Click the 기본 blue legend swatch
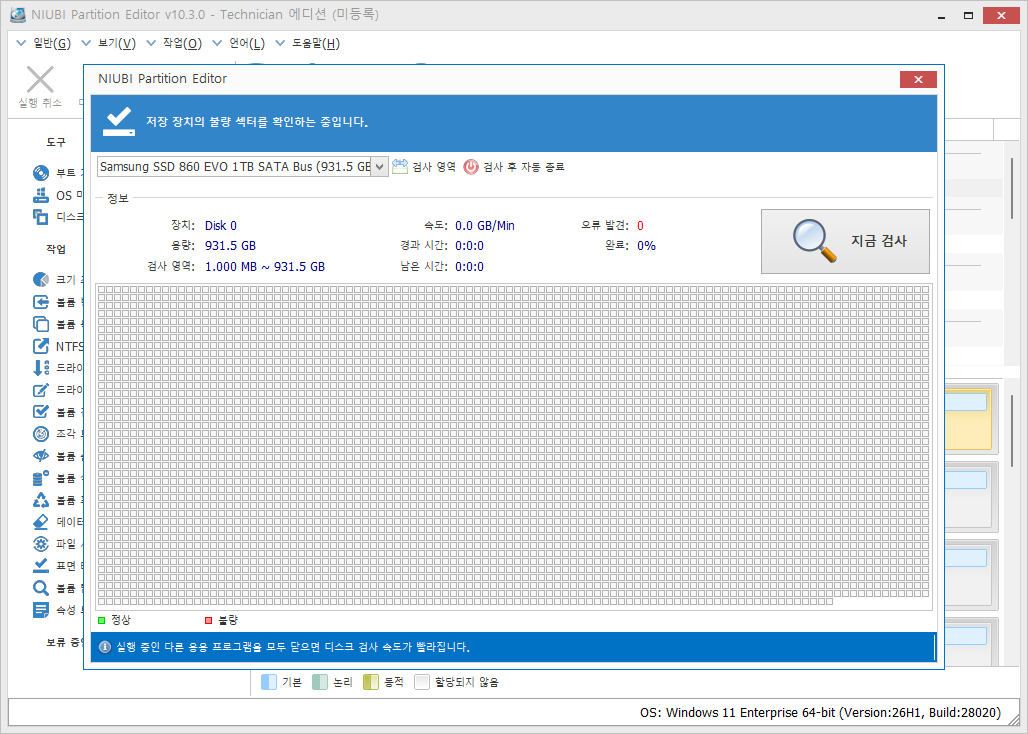Viewport: 1028px width, 734px height. point(269,682)
